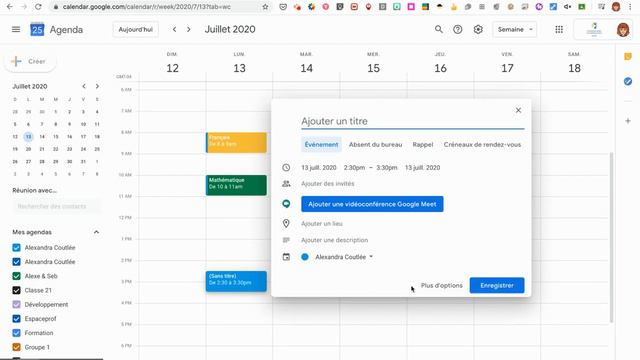Change the 3:30pm end time
640x360 pixels.
pos(387,167)
